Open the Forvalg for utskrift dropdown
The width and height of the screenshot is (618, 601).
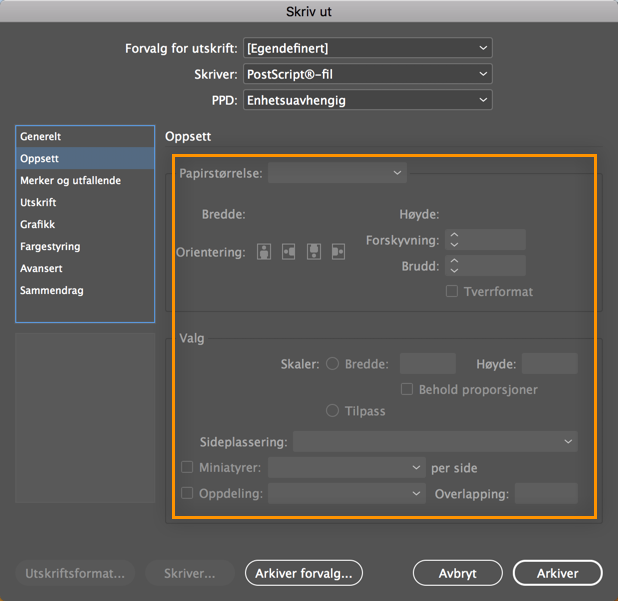pyautogui.click(x=367, y=48)
